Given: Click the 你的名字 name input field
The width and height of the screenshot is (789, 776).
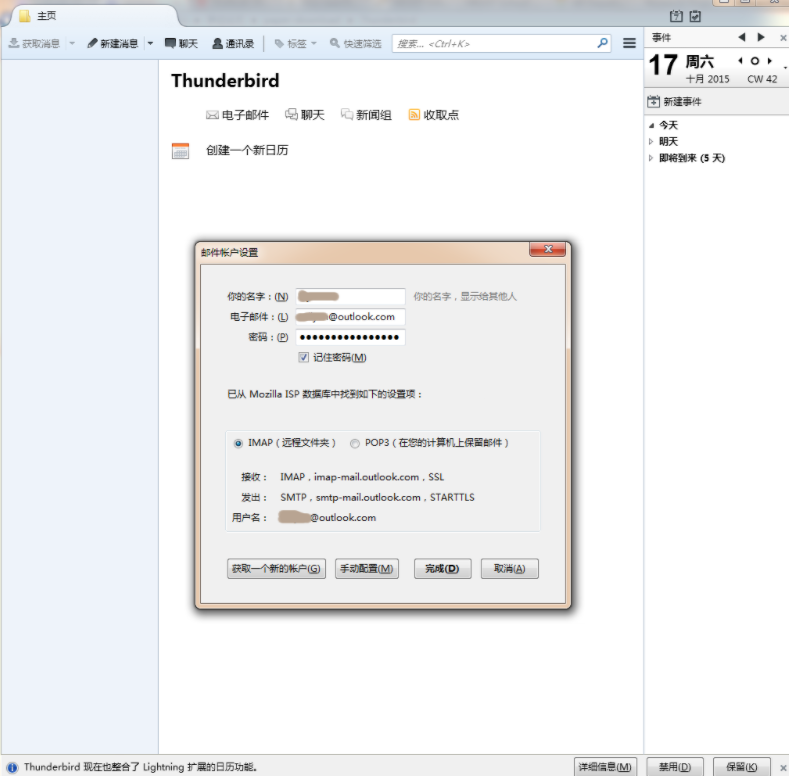Looking at the screenshot, I should click(x=350, y=296).
